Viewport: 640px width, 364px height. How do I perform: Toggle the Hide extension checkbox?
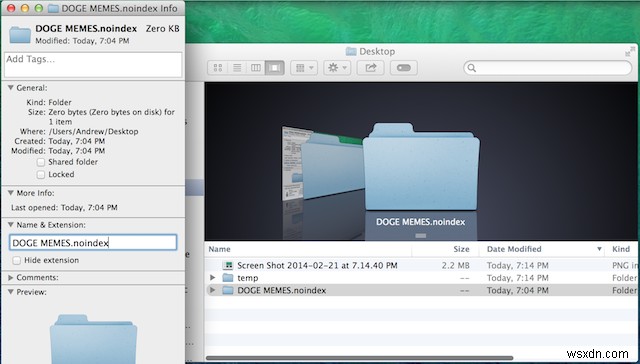pos(16,260)
